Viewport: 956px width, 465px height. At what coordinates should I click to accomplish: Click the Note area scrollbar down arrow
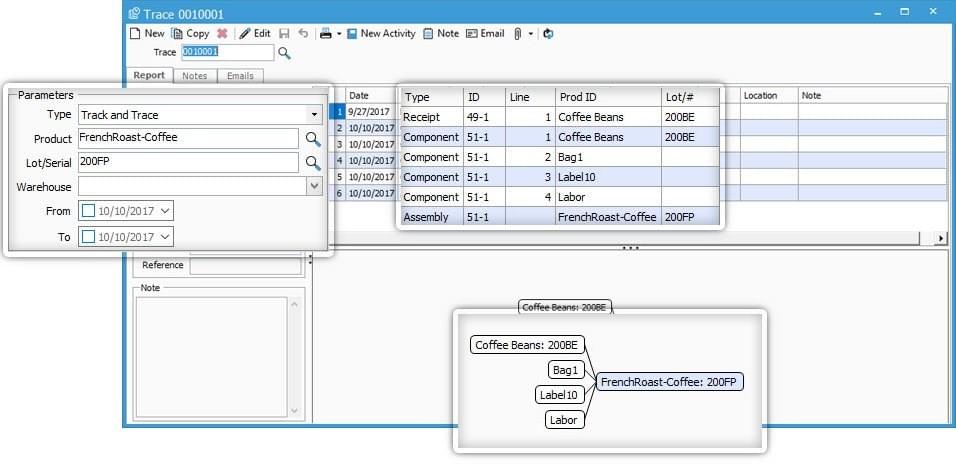[x=295, y=411]
